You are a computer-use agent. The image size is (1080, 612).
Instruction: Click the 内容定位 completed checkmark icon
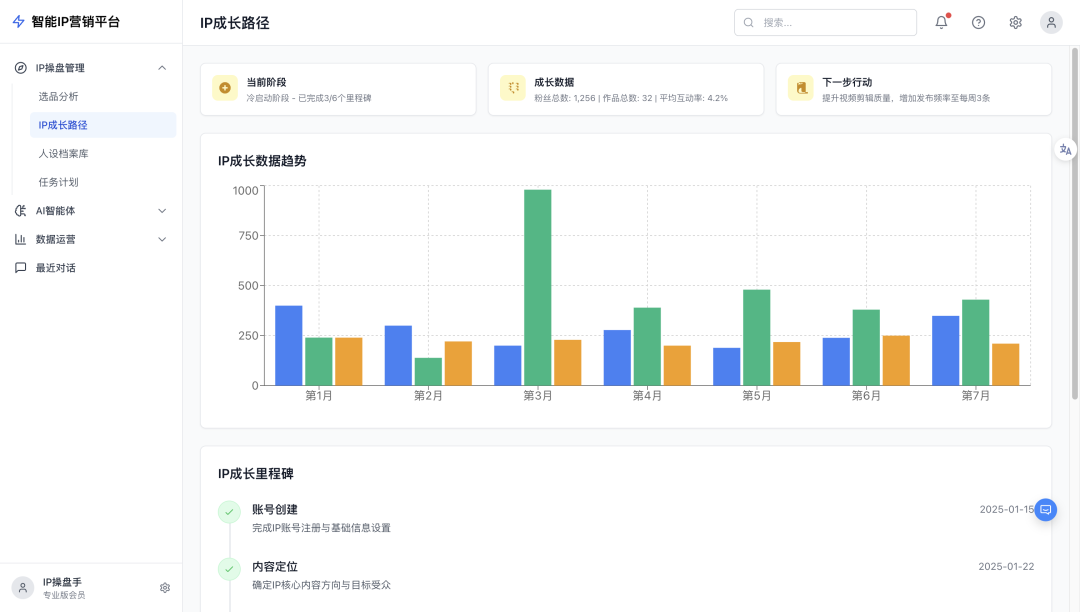coord(229,569)
